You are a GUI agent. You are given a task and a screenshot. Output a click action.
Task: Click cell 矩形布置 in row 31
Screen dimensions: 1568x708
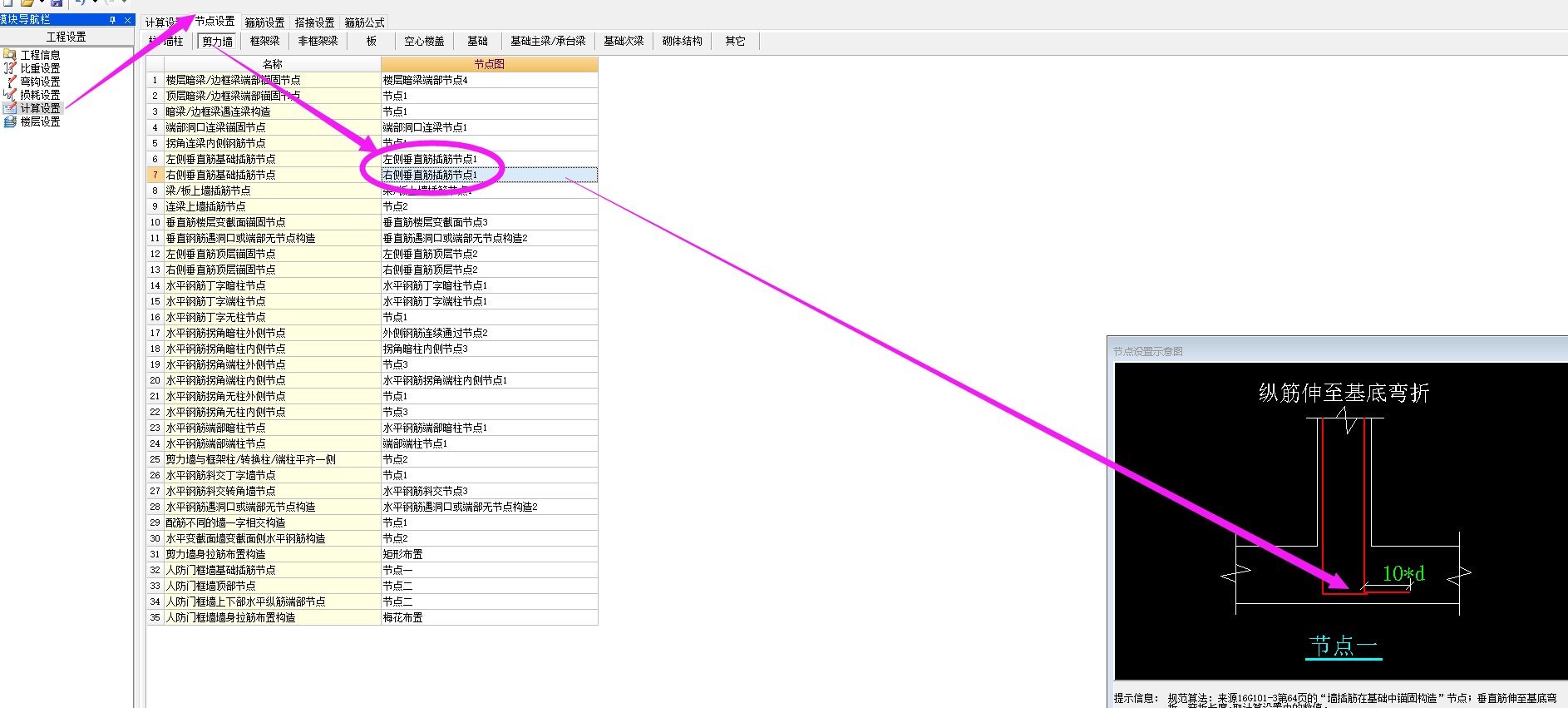(x=489, y=554)
